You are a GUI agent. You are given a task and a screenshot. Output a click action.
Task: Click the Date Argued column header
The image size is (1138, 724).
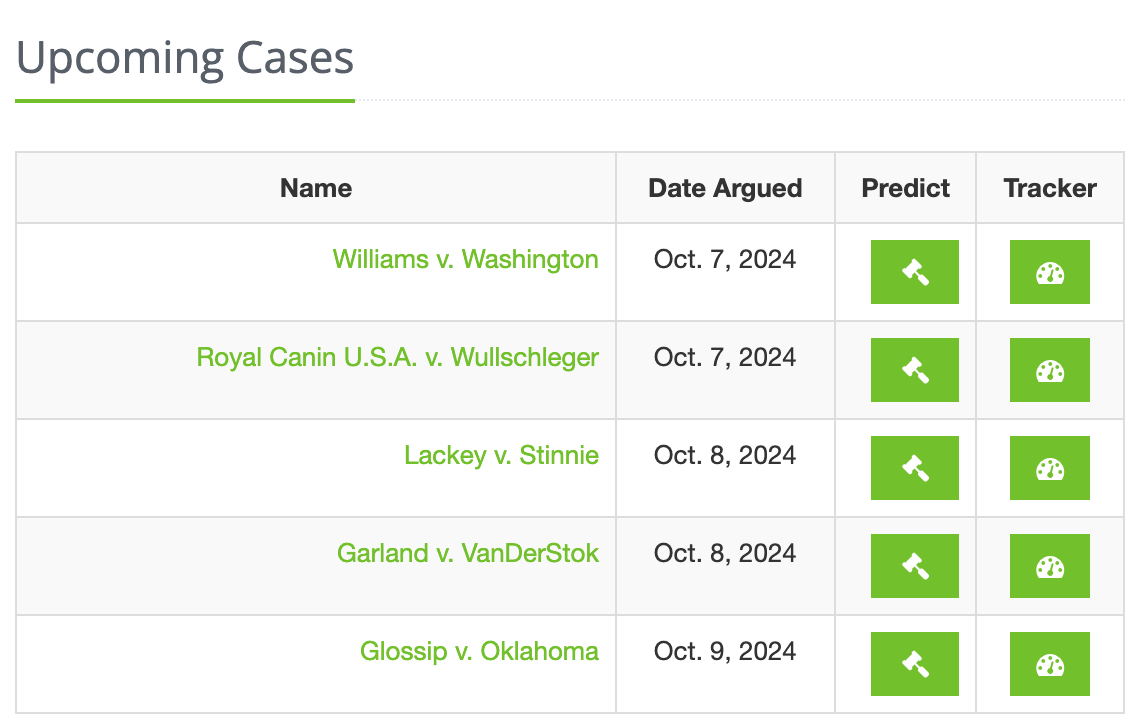point(725,188)
